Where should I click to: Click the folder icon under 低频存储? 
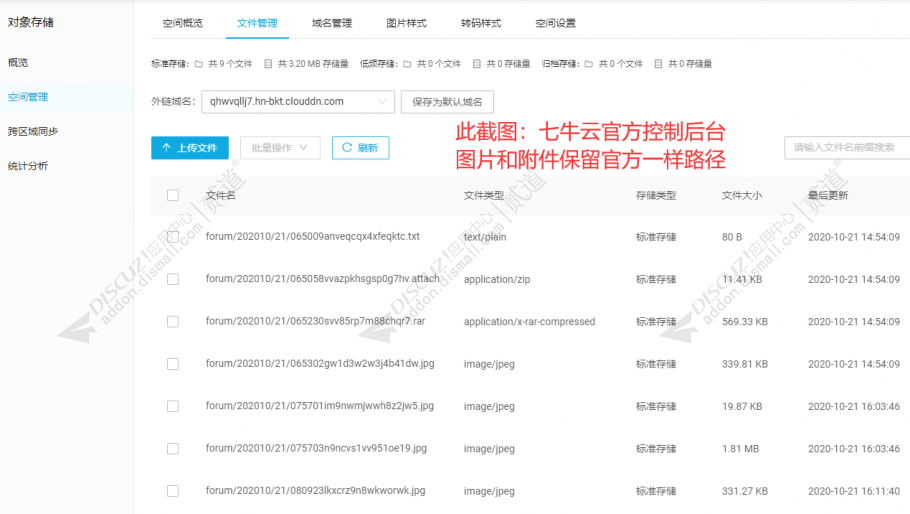tap(407, 64)
